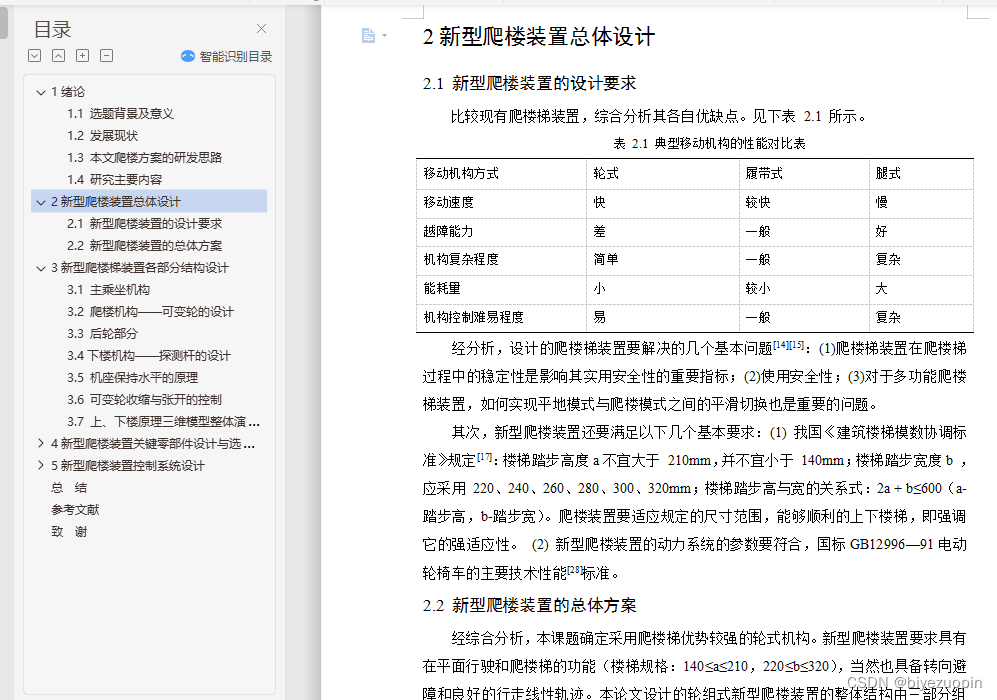Screen dimensions: 997x700
Task: Open 1.4 研究主要内容 entry
Action: pos(114,179)
